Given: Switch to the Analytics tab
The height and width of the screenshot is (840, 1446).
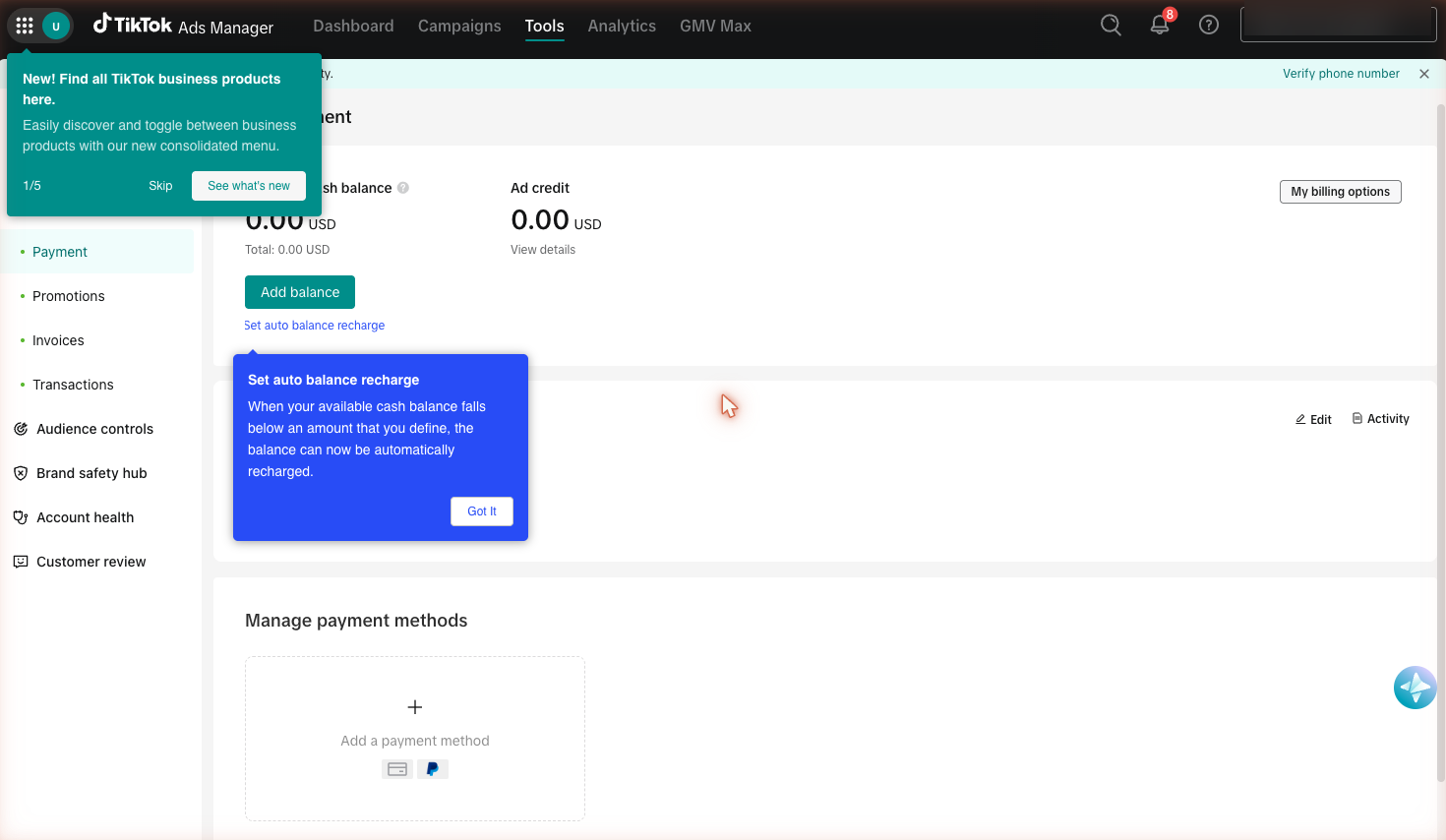Looking at the screenshot, I should (622, 26).
